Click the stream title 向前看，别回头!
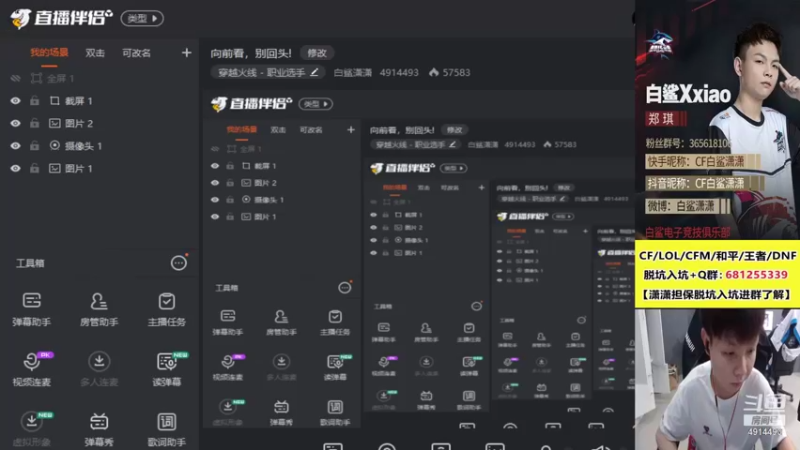 tap(251, 53)
